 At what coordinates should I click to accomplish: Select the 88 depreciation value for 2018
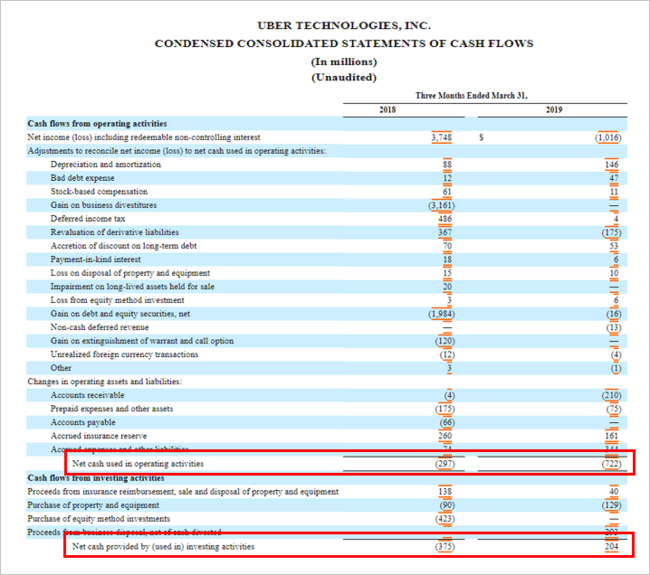[447, 165]
